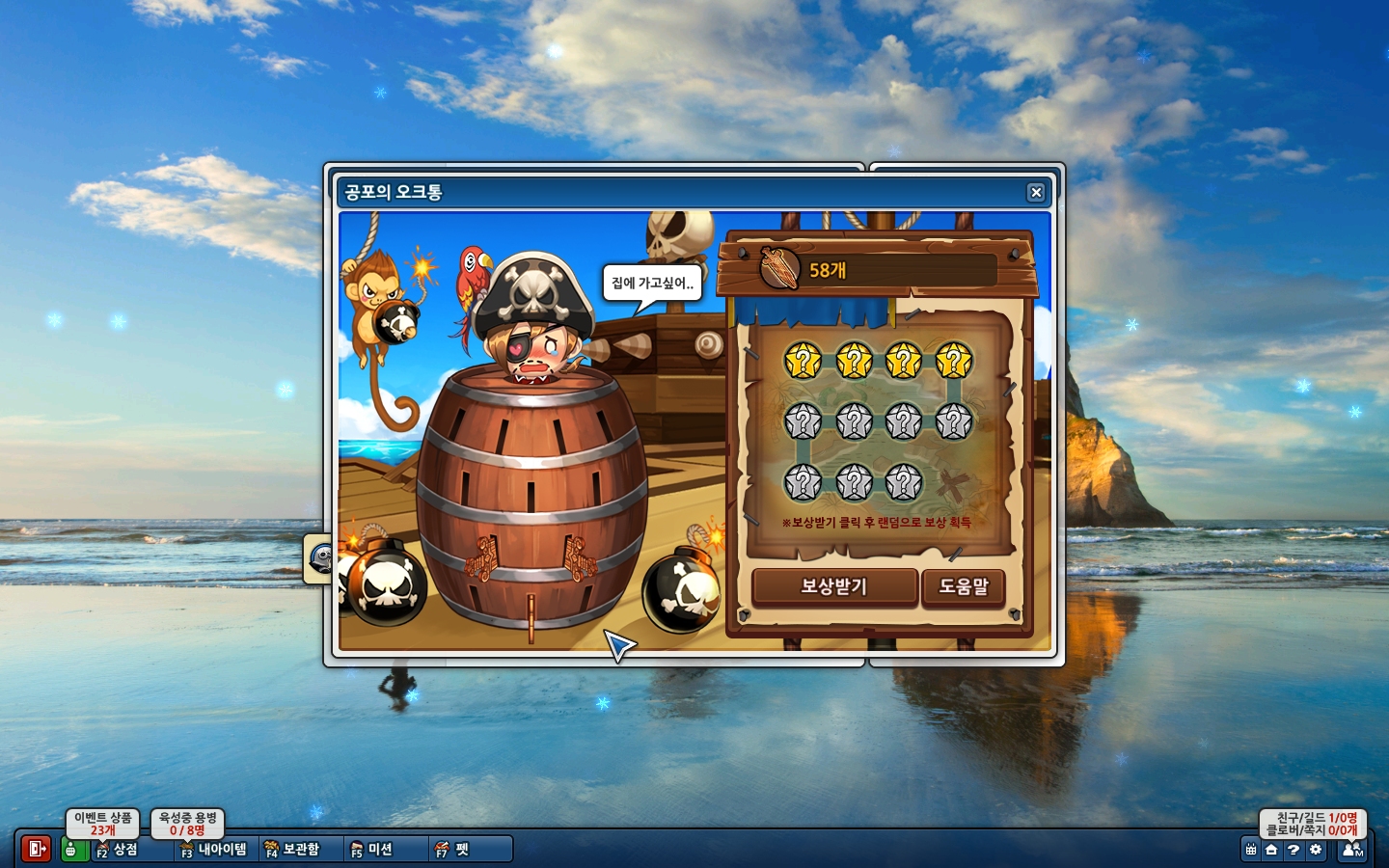This screenshot has height=868, width=1389.
Task: Click the home icon in bottom bar
Action: [x=1271, y=850]
